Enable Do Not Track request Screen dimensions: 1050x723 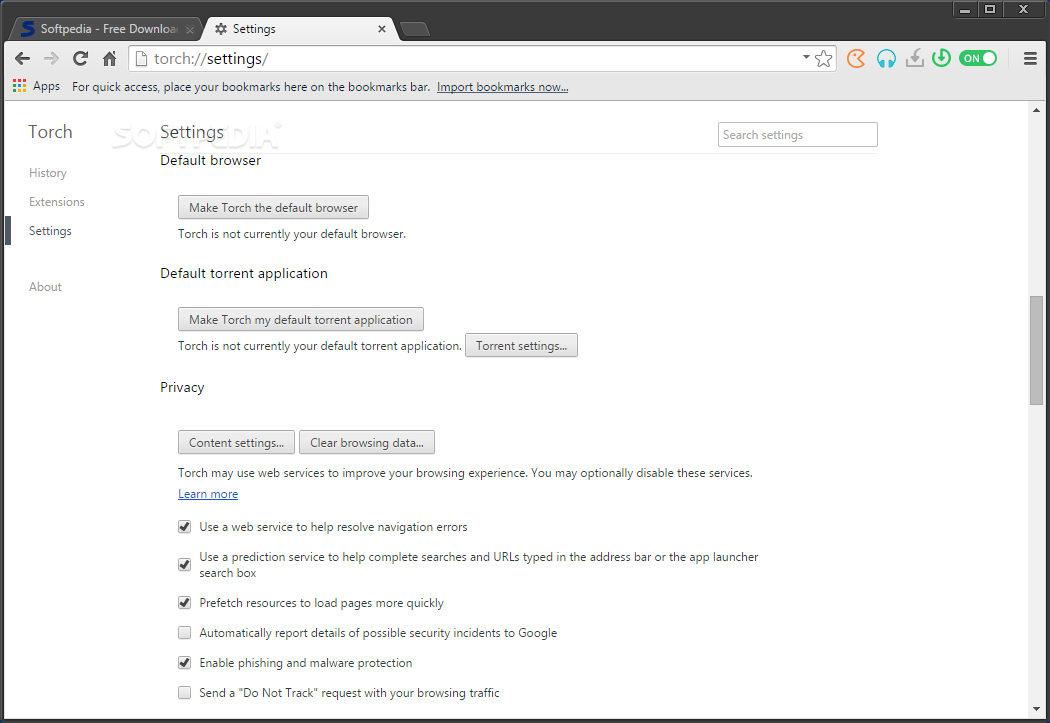pos(184,693)
